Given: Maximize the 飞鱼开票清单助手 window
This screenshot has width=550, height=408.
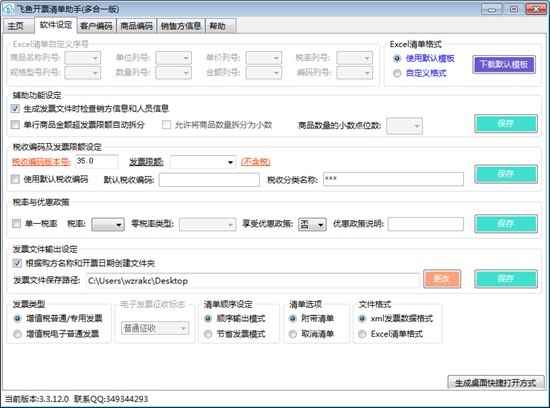Looking at the screenshot, I should pos(514,9).
